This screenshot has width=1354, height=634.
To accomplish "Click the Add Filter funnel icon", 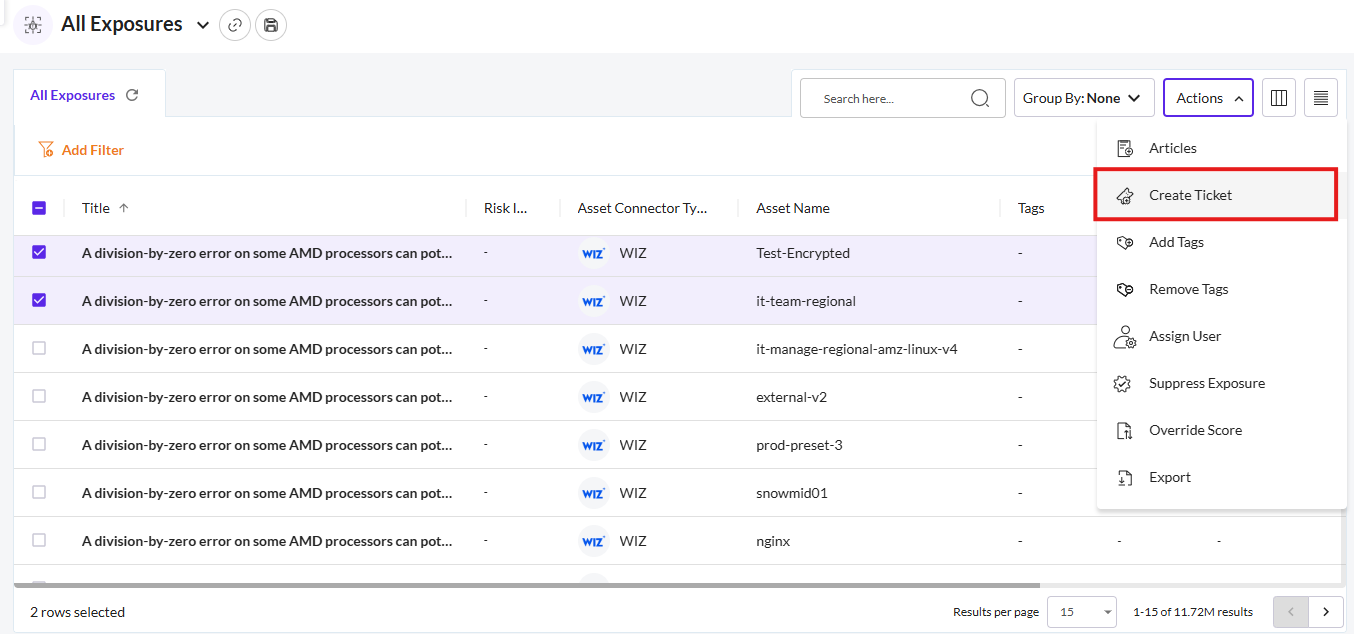I will [46, 150].
